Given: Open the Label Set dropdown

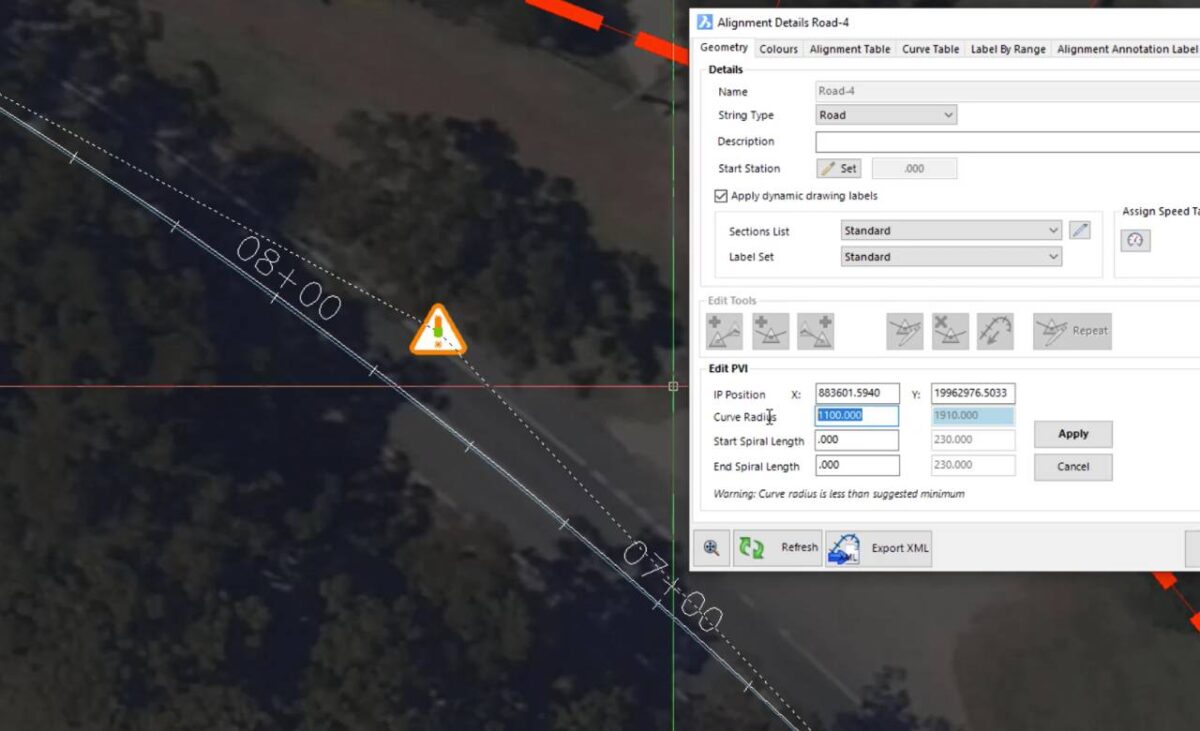Looking at the screenshot, I should click(1055, 257).
